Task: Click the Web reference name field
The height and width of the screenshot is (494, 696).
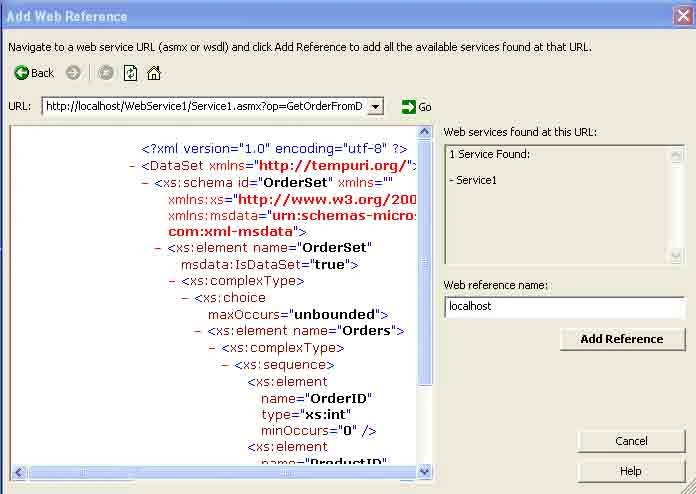Action: click(x=565, y=307)
